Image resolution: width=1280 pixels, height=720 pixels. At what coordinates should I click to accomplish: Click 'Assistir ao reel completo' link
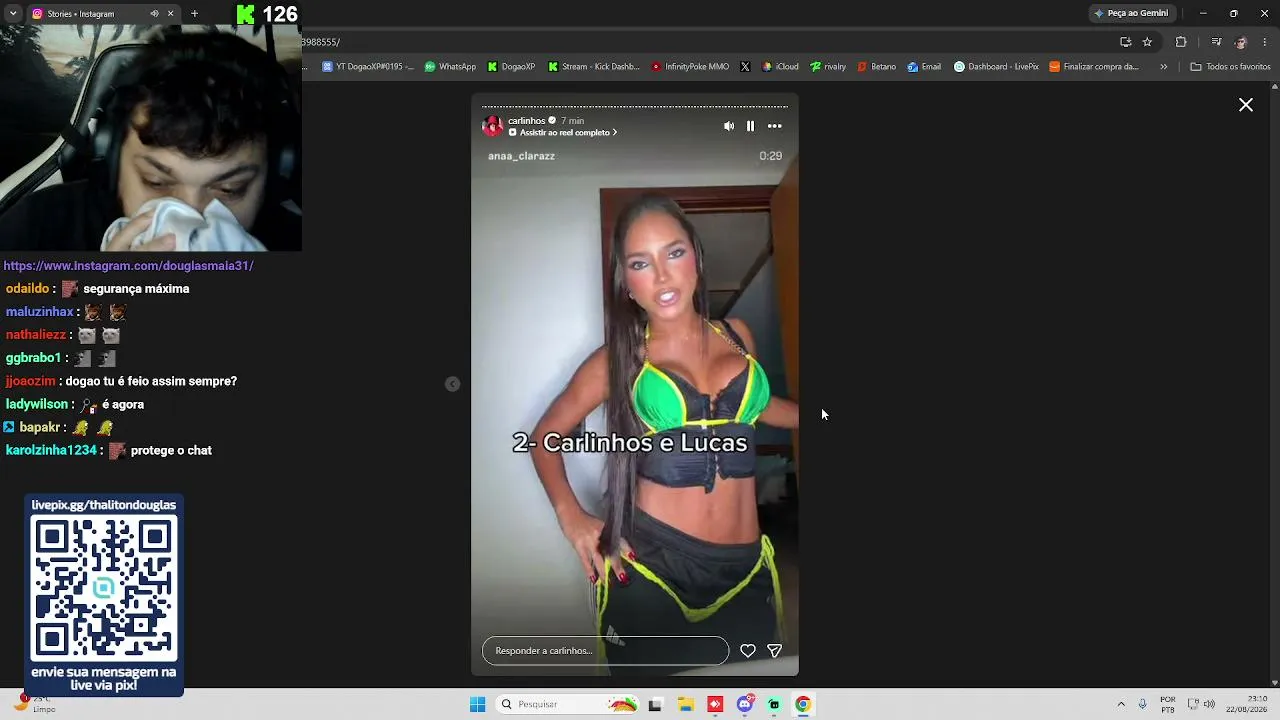[563, 133]
